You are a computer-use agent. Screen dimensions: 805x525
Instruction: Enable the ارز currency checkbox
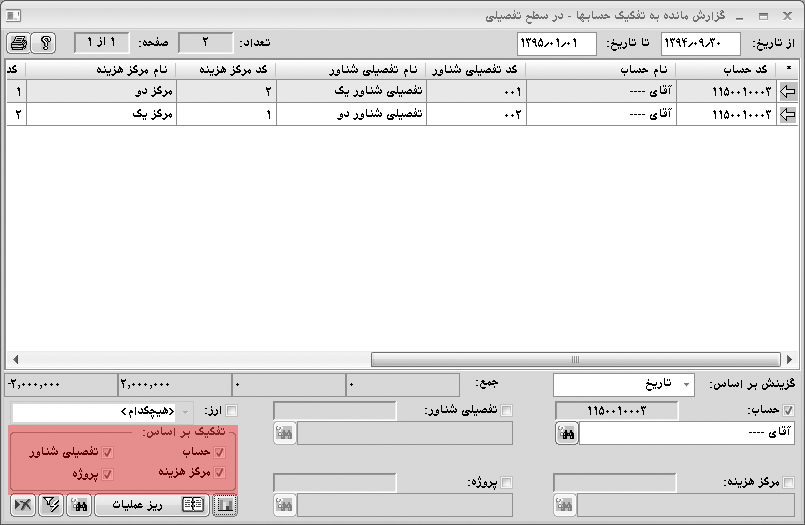click(233, 411)
